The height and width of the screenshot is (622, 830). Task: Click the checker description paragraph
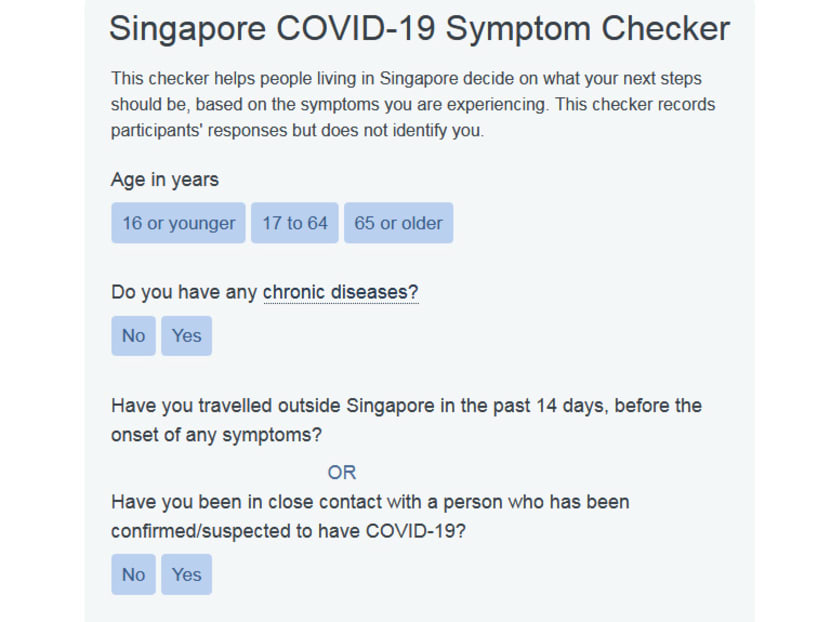(413, 103)
